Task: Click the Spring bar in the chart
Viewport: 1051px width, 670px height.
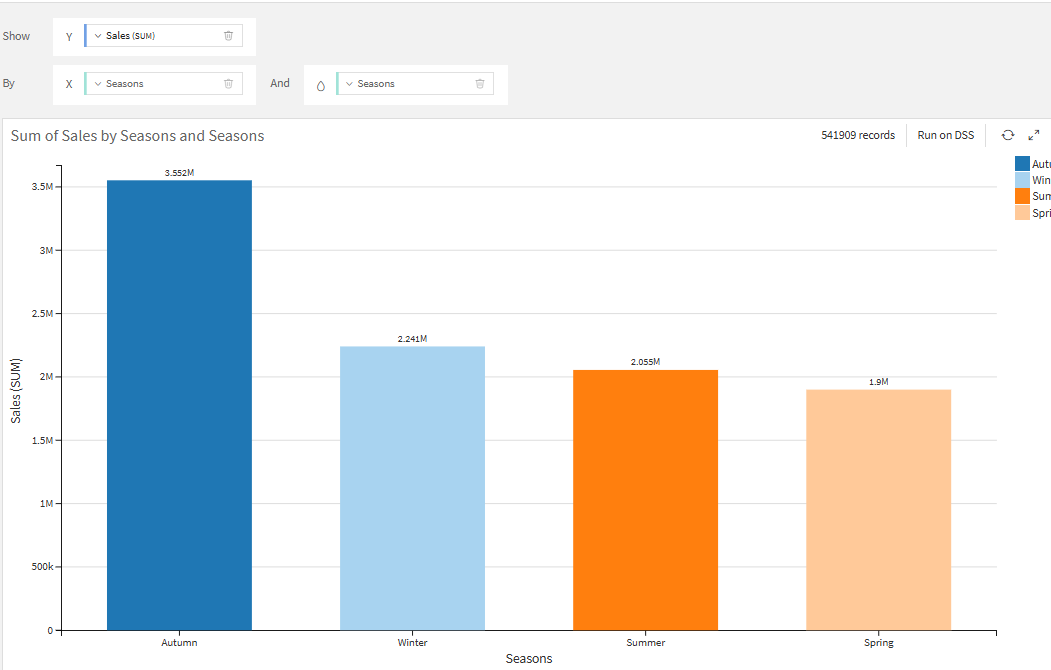Action: coord(879,510)
